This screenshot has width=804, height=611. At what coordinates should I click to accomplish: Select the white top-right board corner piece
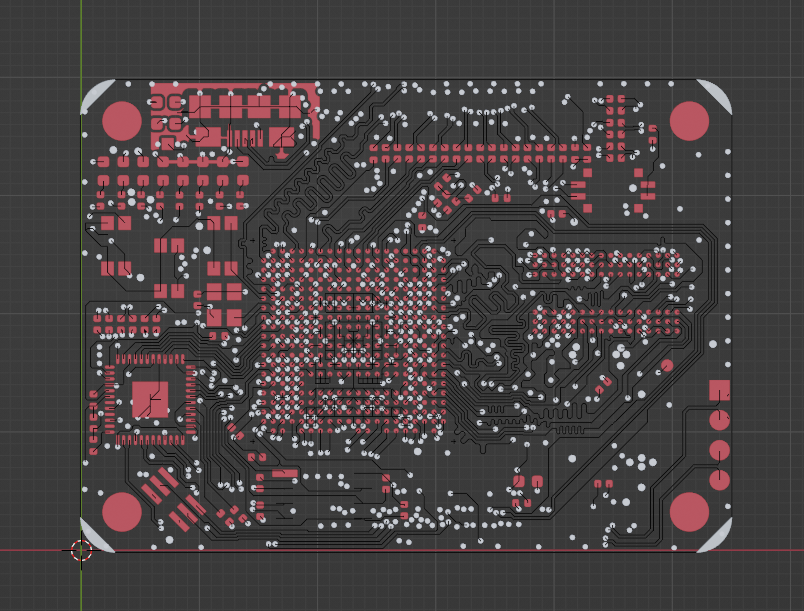click(717, 93)
